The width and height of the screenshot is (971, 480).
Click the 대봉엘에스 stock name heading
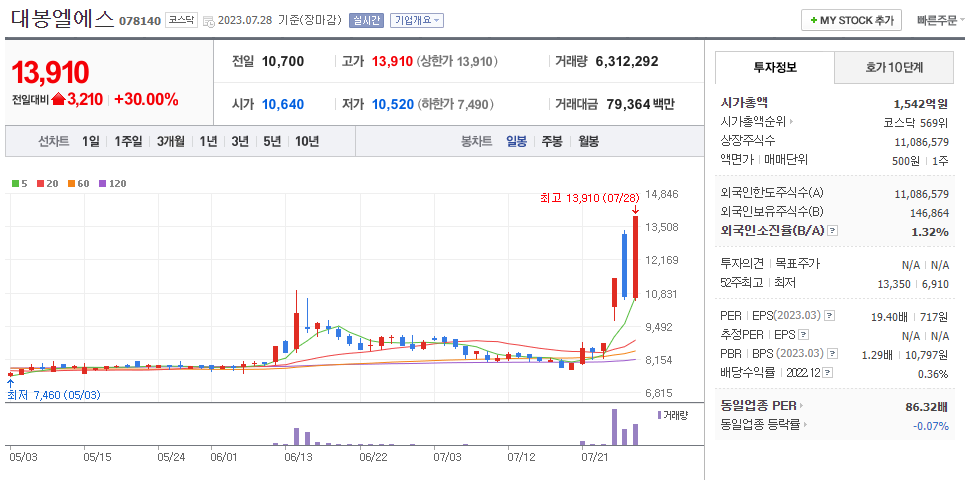(63, 19)
